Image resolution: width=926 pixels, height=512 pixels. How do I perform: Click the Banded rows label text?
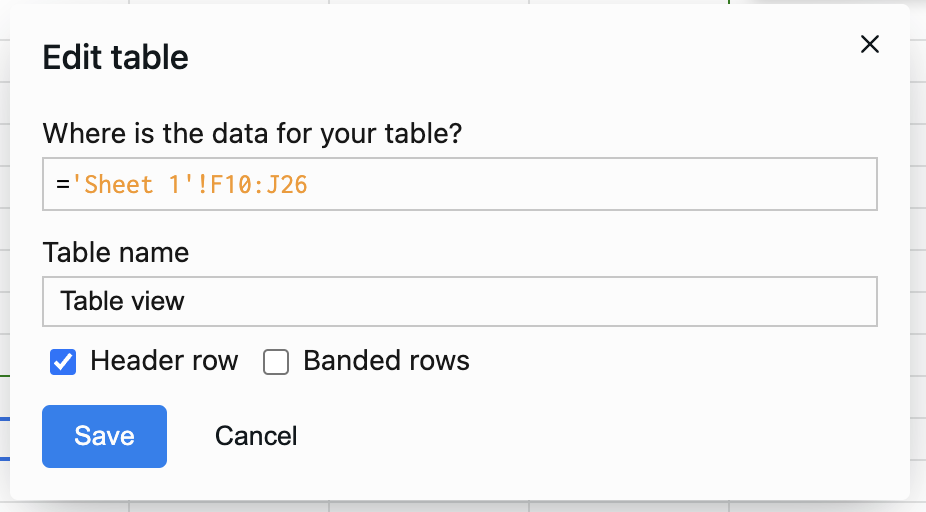tap(386, 360)
